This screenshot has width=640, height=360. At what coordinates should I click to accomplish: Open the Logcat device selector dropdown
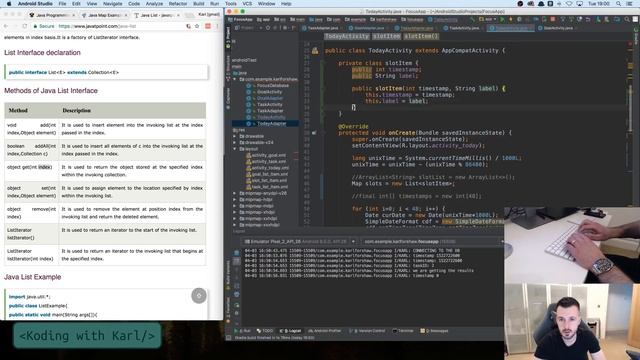(x=300, y=242)
